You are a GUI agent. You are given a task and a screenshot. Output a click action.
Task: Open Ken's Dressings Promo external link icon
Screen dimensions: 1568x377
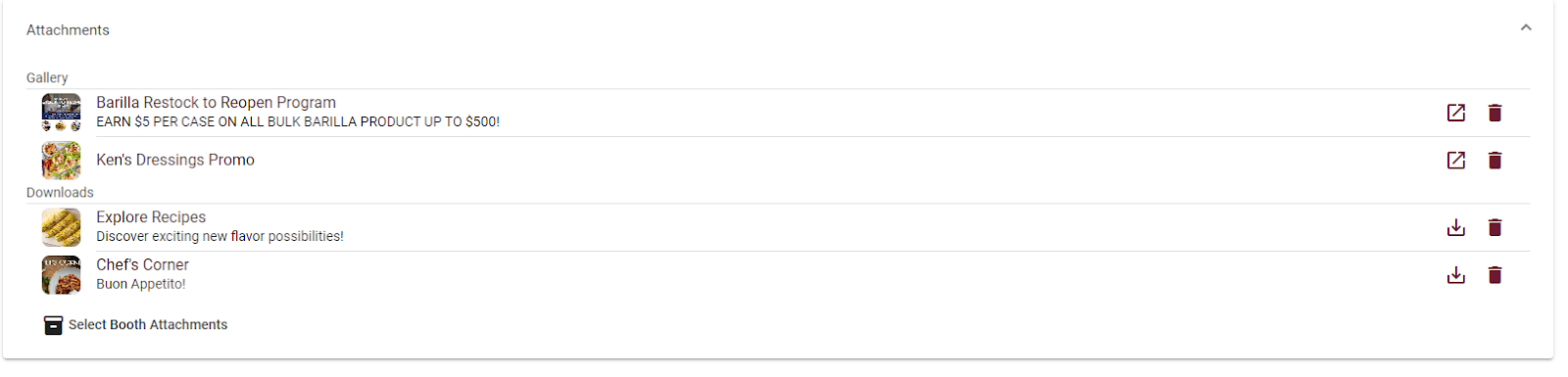[1456, 160]
